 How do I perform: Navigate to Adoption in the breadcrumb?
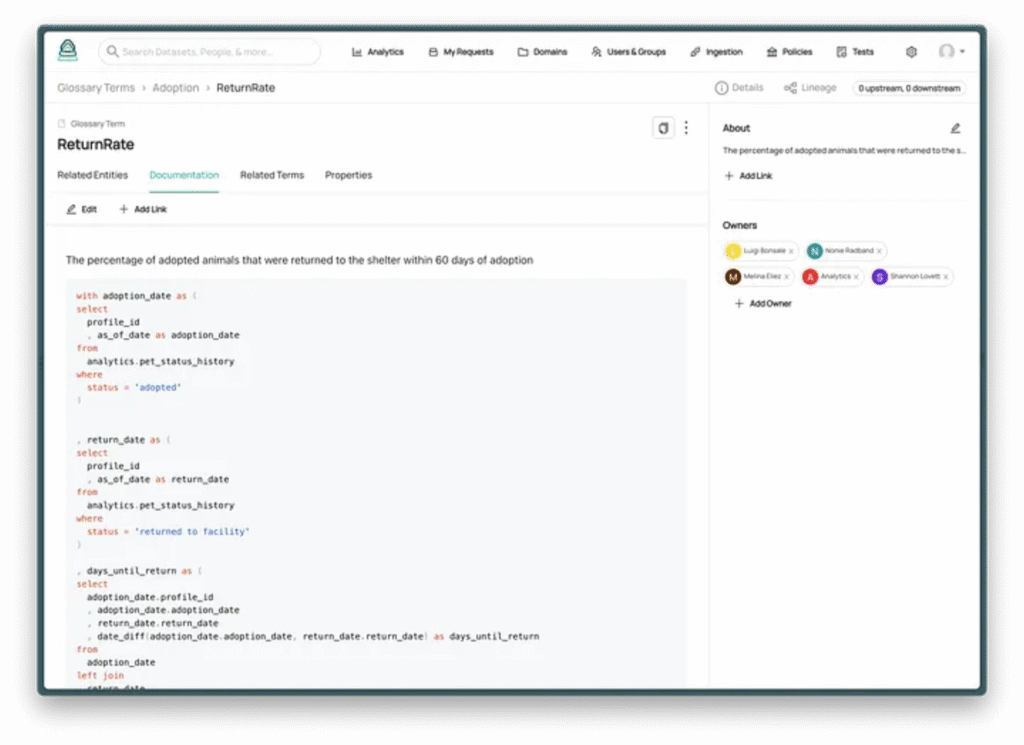point(175,88)
